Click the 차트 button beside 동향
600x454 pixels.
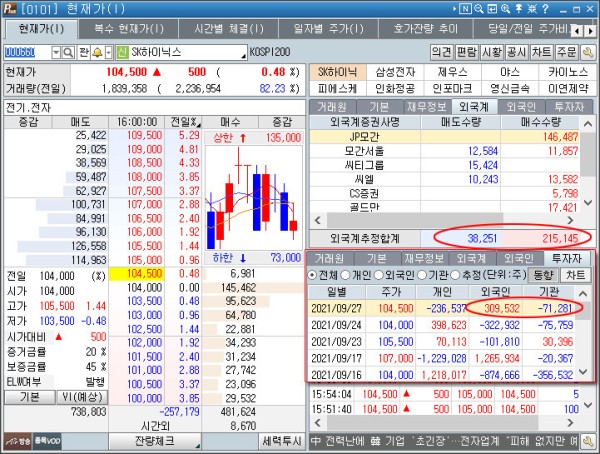[576, 275]
